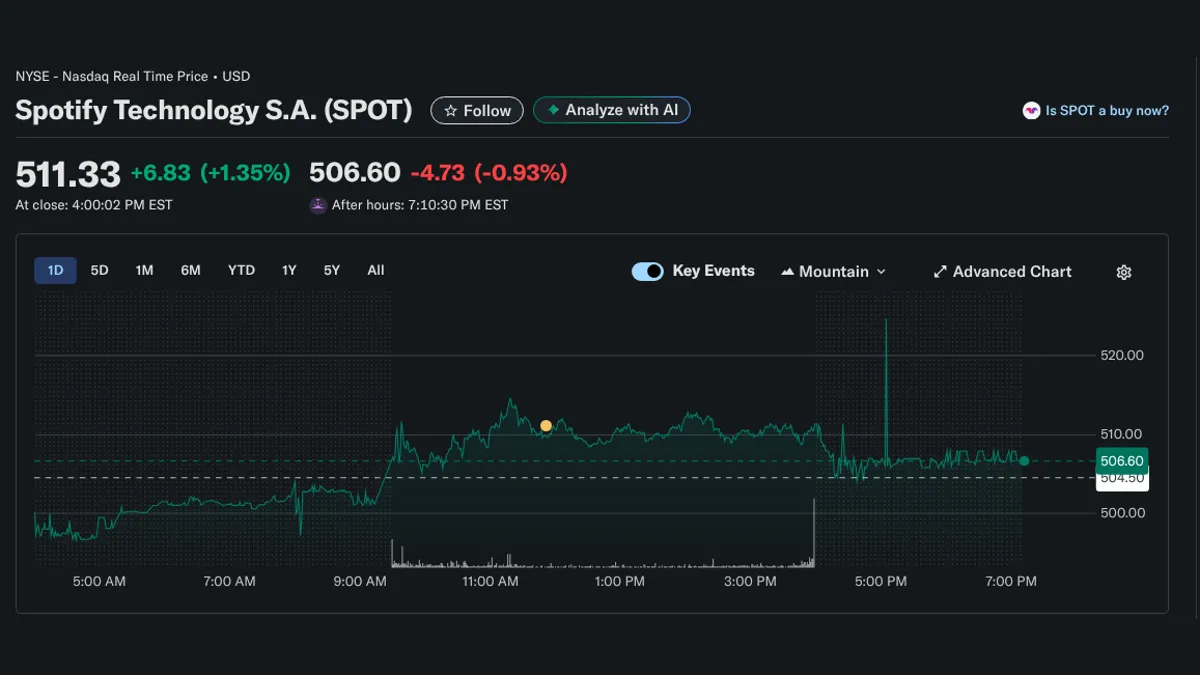Toggle the Key Events switch
The image size is (1200, 675).
647,271
